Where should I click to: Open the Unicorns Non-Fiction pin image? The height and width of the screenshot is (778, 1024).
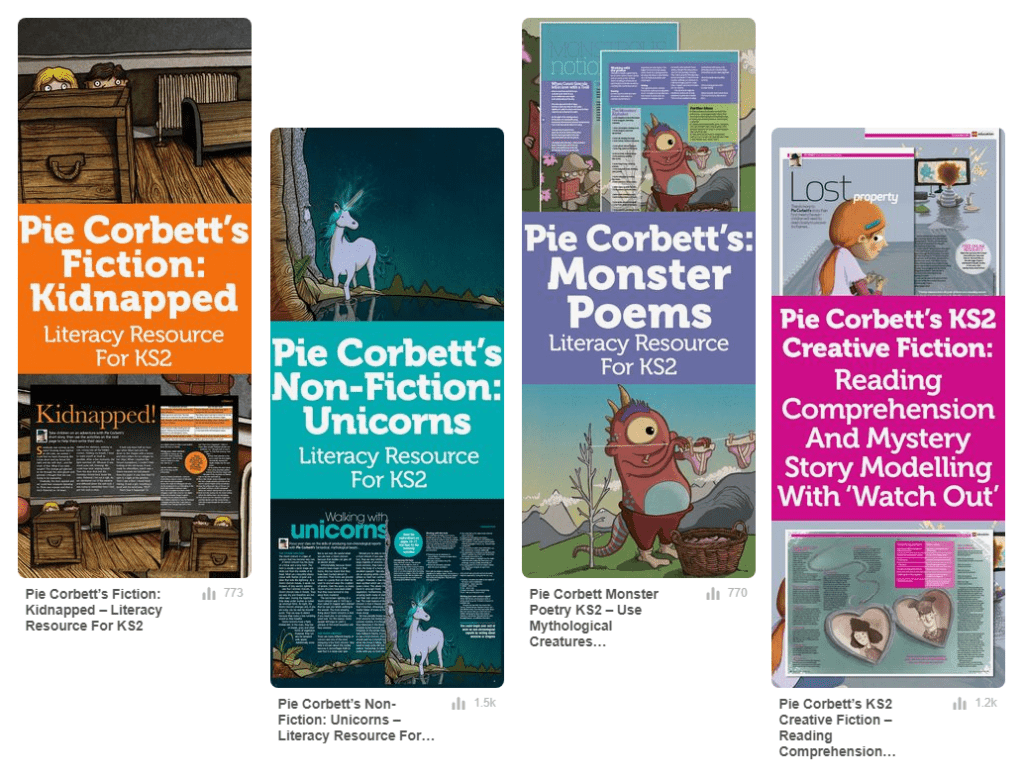pos(387,408)
